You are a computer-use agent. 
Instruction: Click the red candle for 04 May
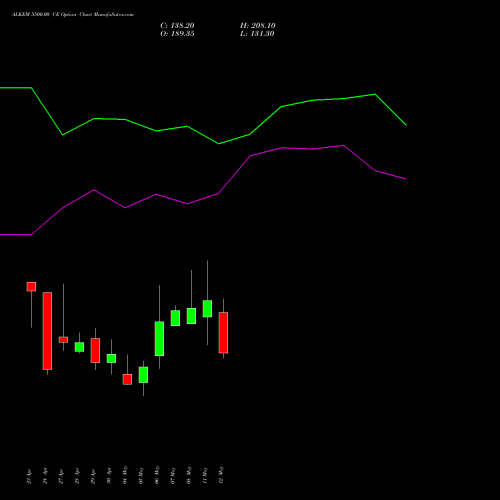click(127, 379)
